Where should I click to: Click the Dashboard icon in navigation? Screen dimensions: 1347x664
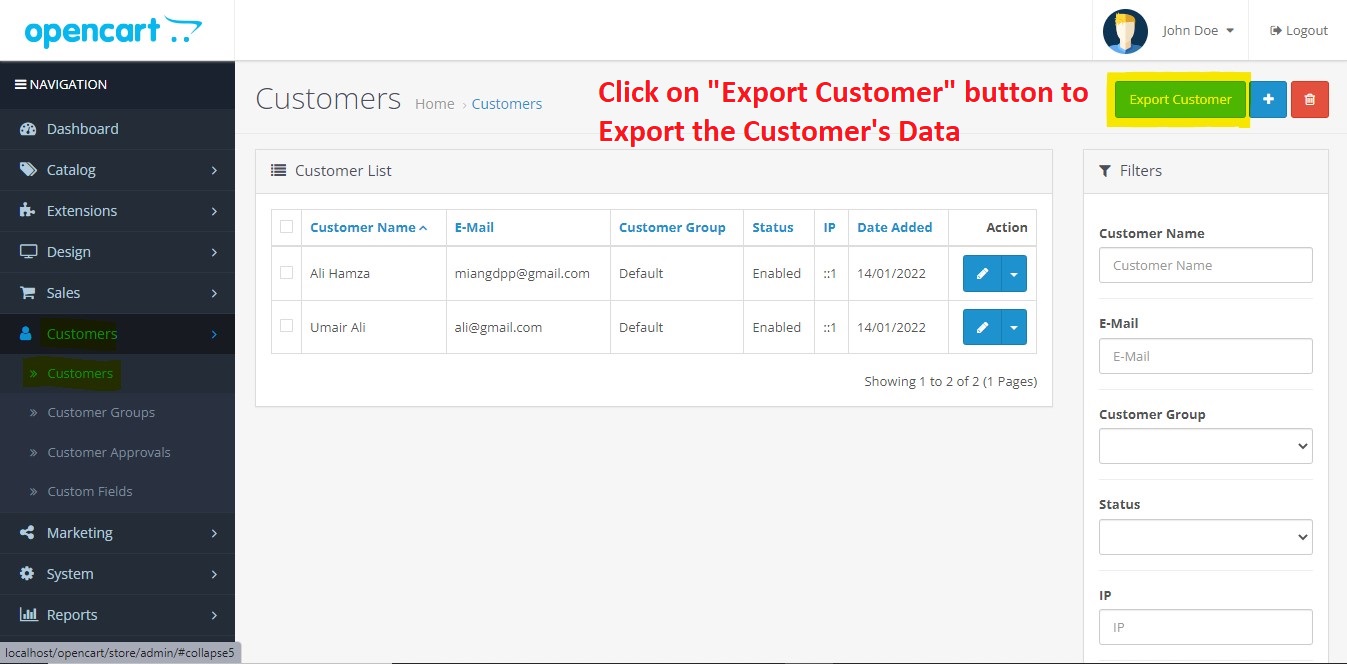[x=28, y=129]
